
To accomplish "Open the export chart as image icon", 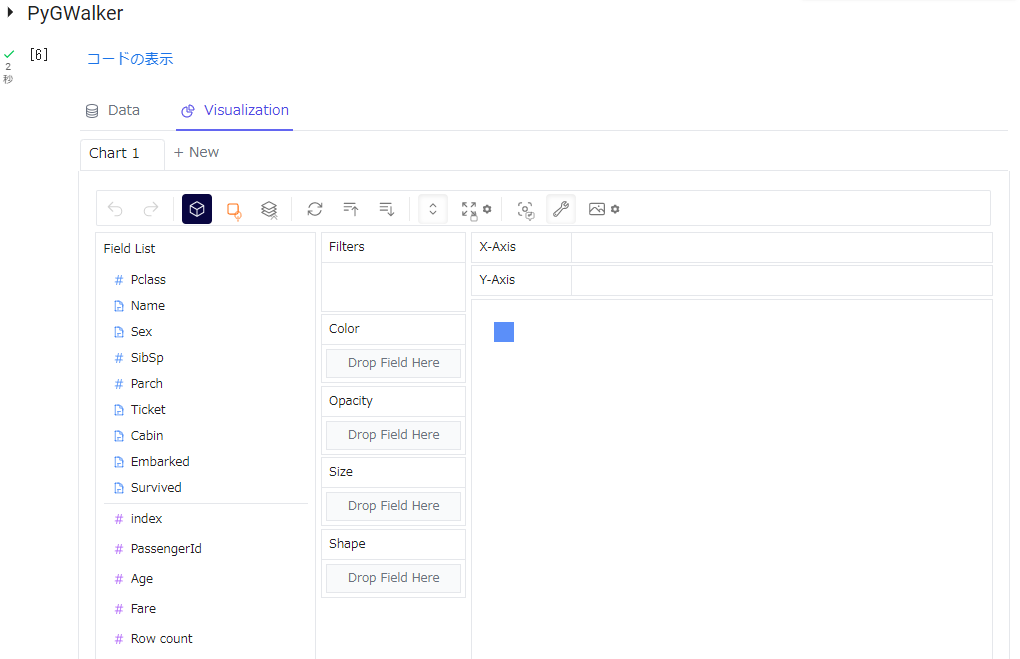I will coord(597,209).
